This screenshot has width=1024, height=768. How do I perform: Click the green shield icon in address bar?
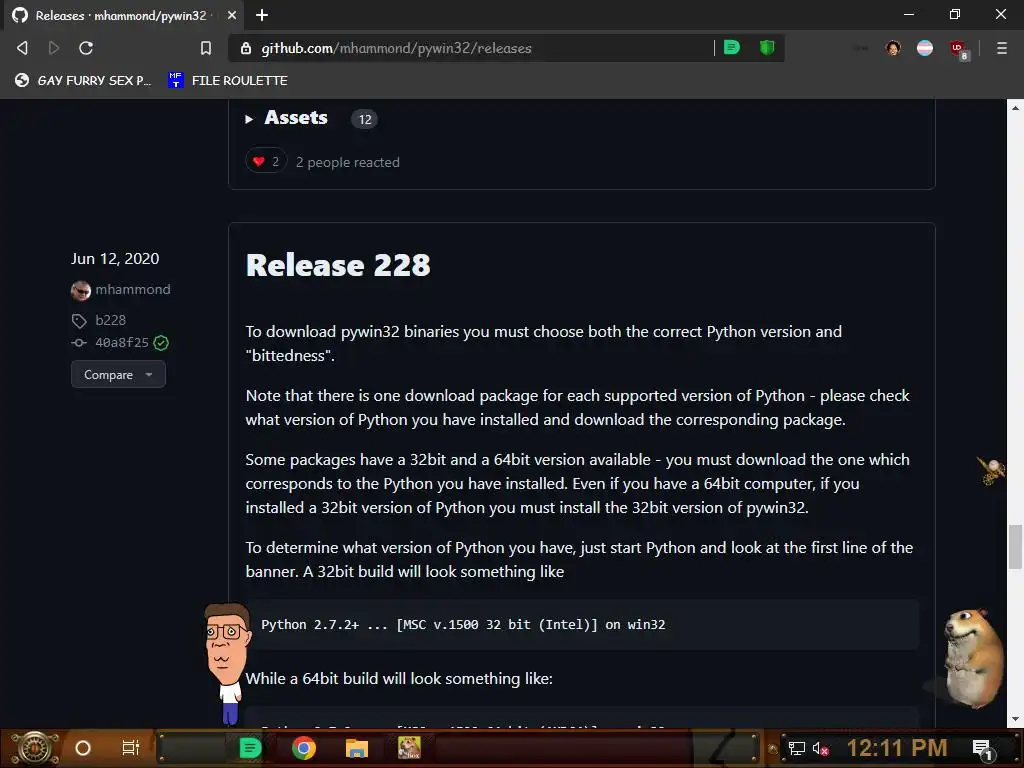coord(767,48)
